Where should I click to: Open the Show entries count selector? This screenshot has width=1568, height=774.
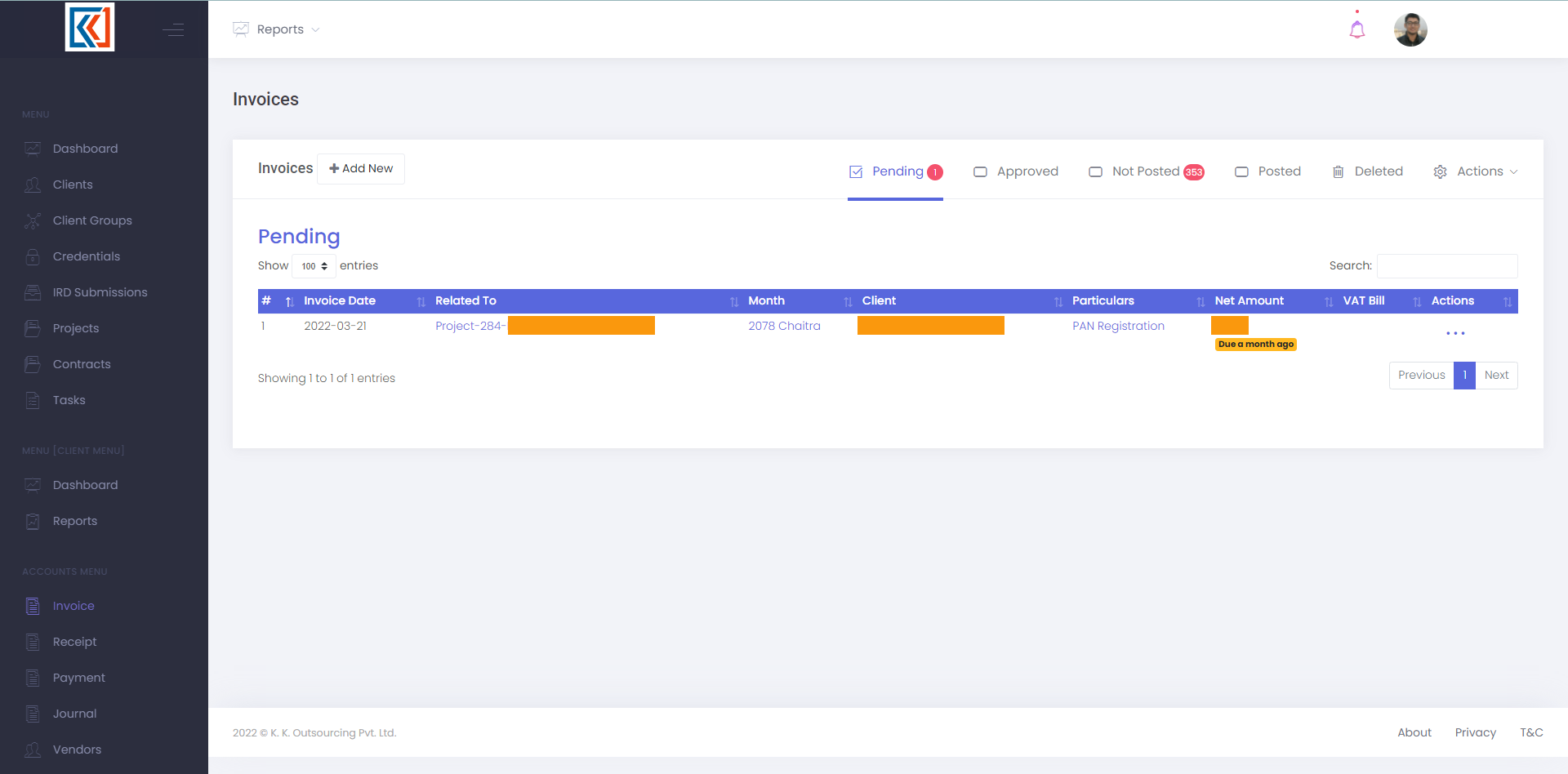point(314,266)
